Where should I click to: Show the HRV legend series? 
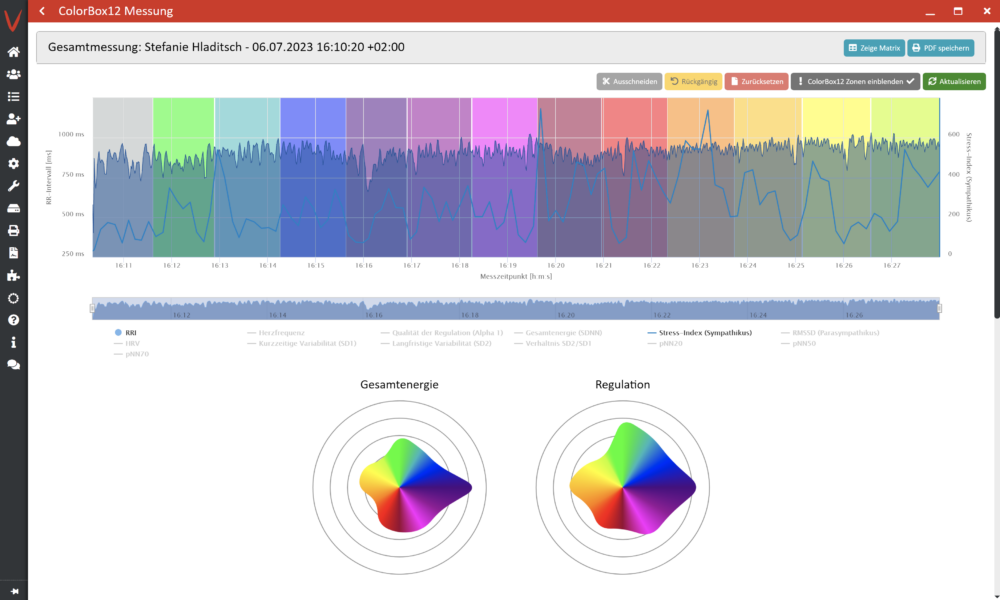(127, 344)
